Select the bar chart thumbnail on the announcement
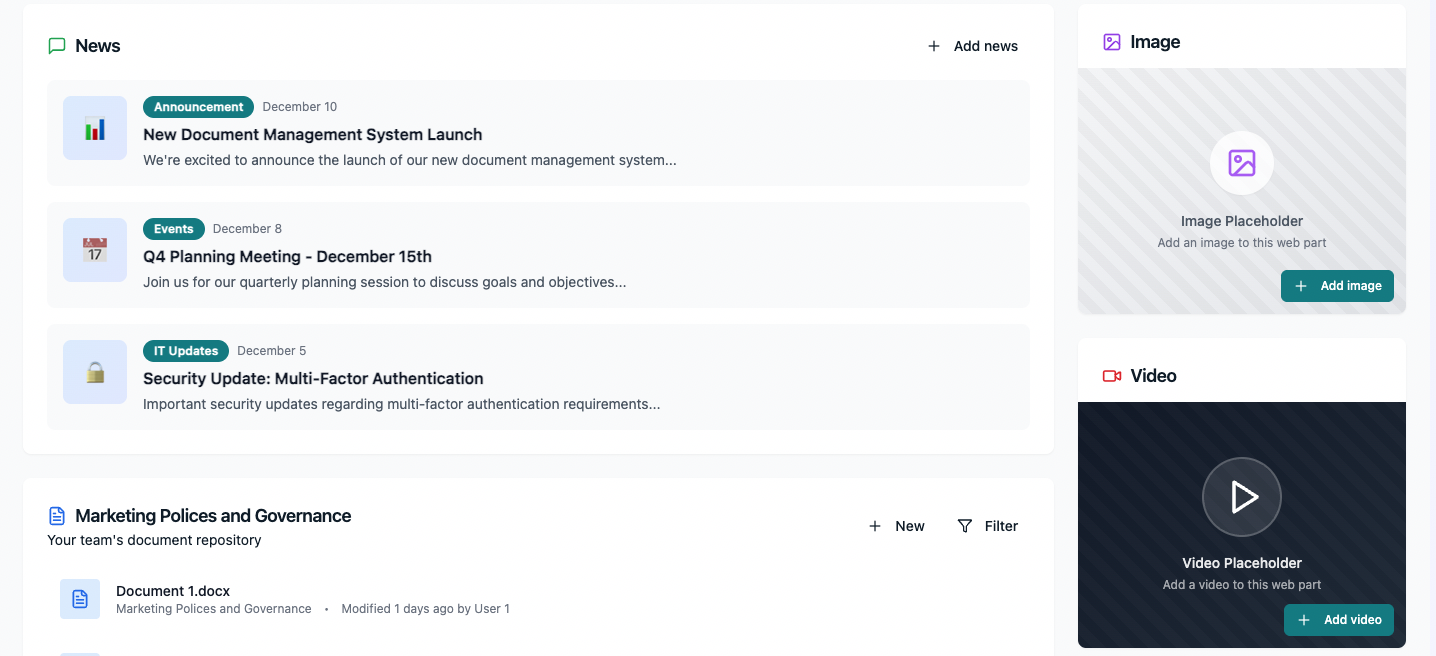The width and height of the screenshot is (1436, 656). click(94, 128)
